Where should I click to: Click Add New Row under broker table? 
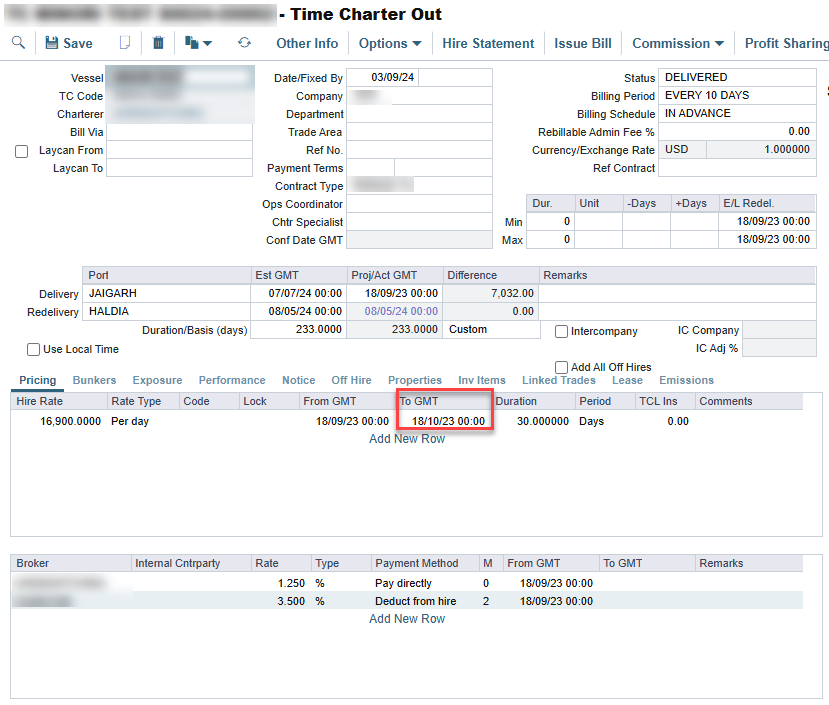point(407,619)
